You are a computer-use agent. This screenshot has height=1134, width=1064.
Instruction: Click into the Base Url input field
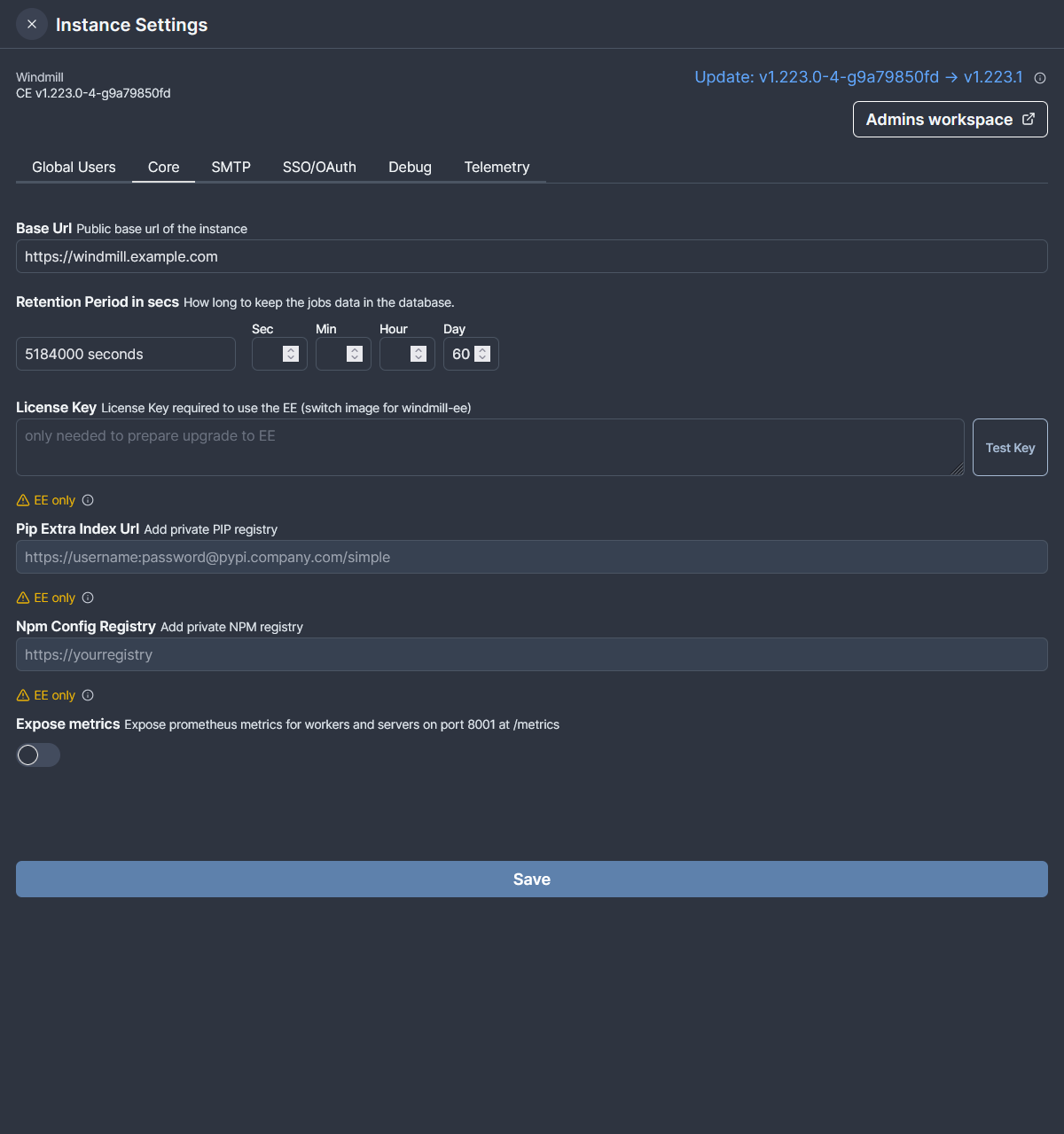(532, 256)
